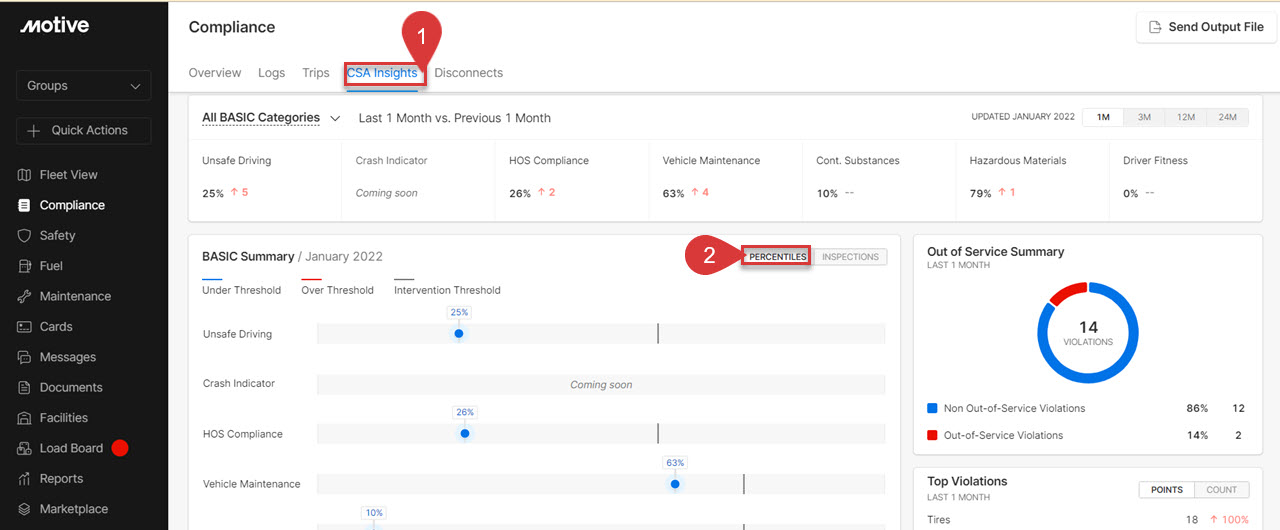Click the Reports chart icon
Image resolution: width=1280 pixels, height=530 pixels.
point(25,479)
